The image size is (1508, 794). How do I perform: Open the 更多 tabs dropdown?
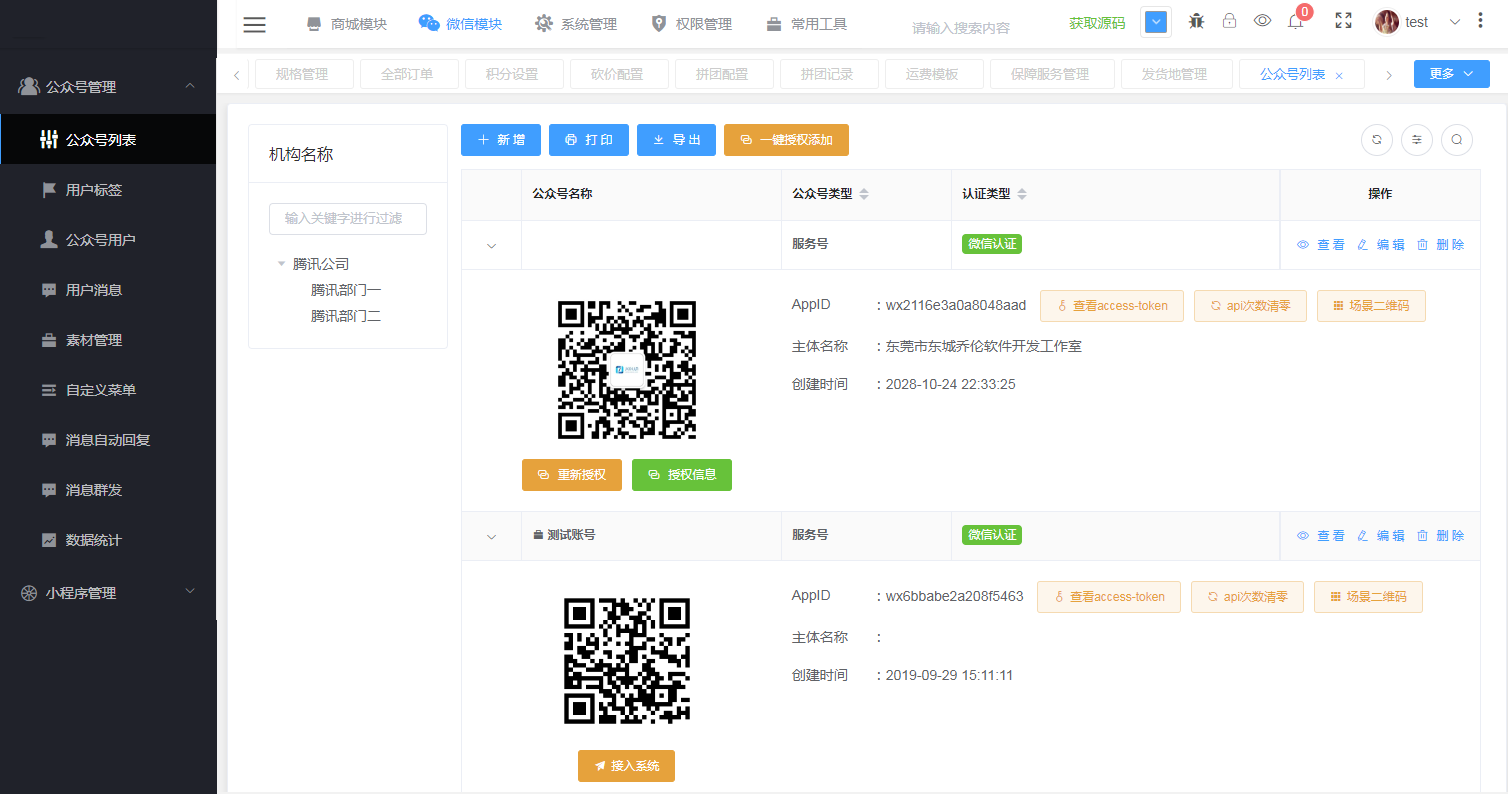coord(1451,74)
